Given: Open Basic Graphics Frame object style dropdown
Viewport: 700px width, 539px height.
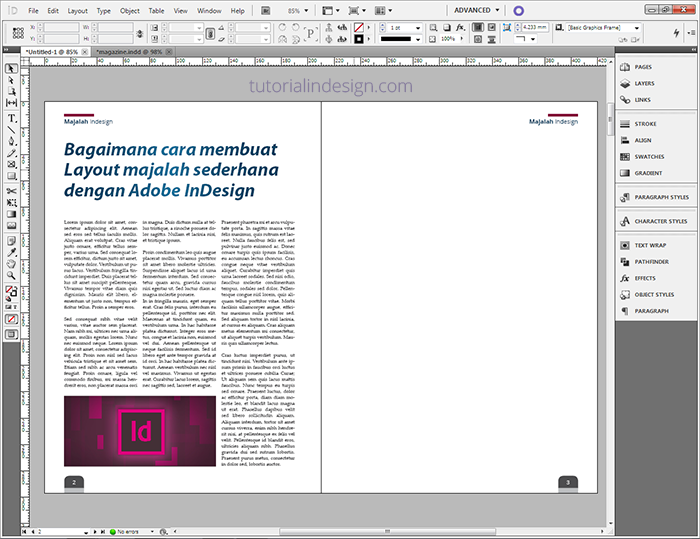Looking at the screenshot, I should pos(637,28).
